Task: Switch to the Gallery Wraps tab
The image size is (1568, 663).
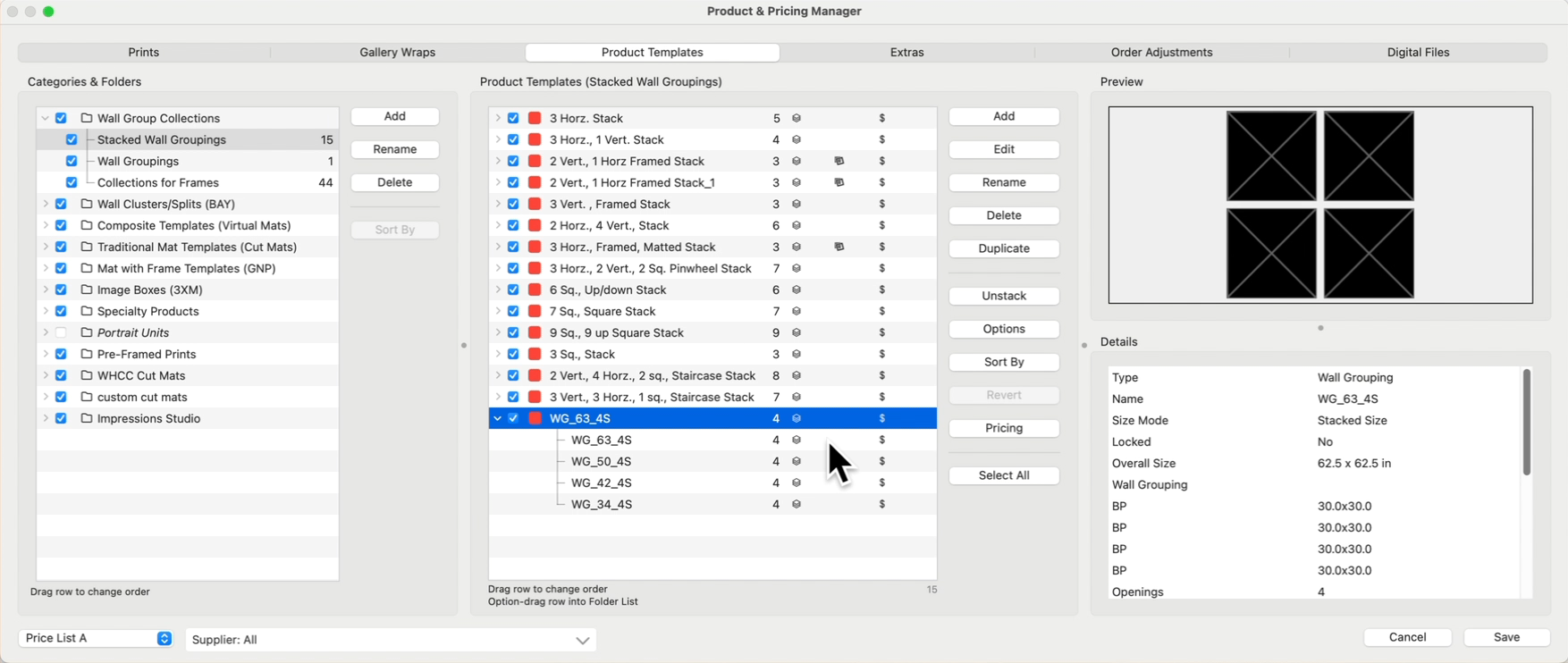Action: point(397,53)
